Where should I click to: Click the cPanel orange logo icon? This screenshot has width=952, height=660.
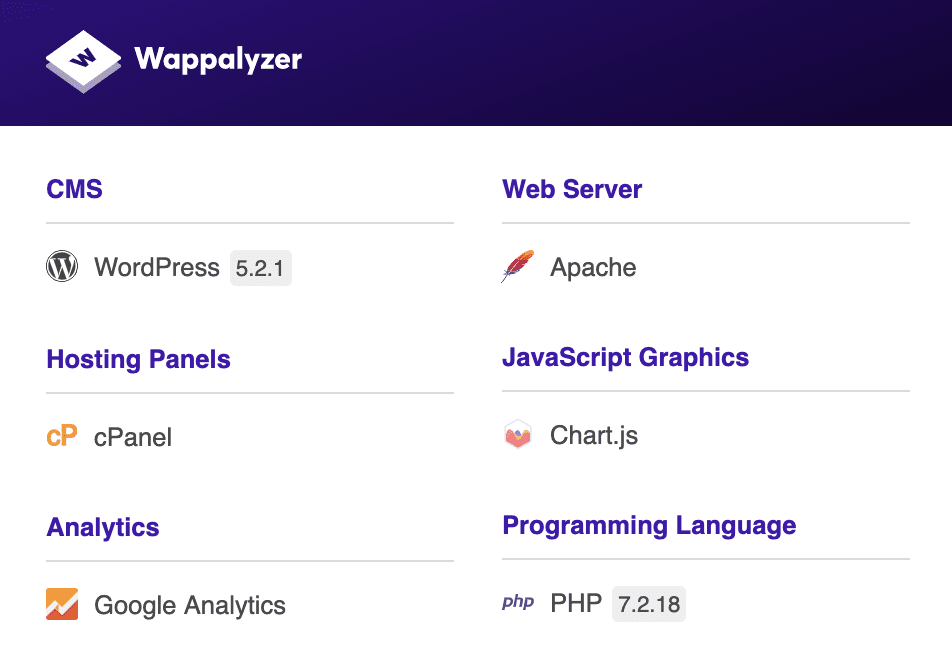[x=62, y=435]
